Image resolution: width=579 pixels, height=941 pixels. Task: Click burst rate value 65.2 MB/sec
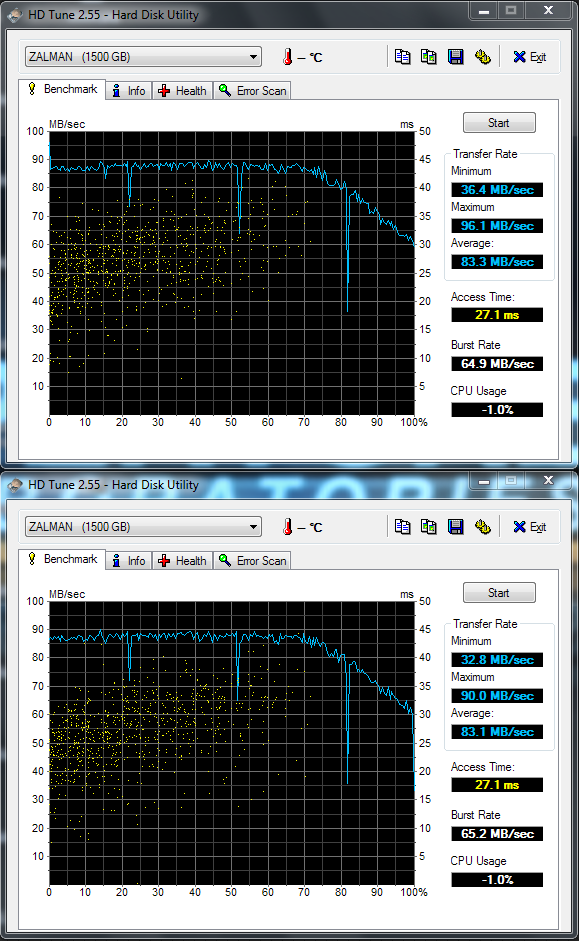(497, 834)
